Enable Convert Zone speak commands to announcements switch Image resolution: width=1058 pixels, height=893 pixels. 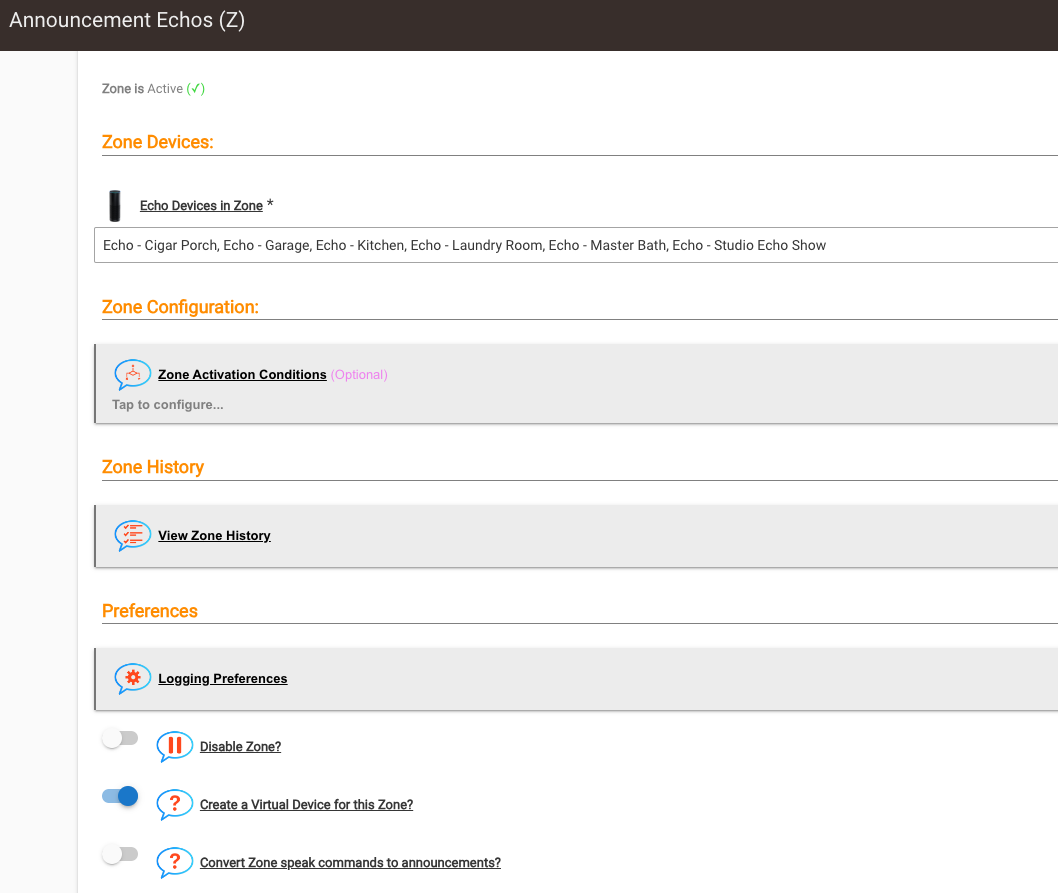click(x=120, y=855)
